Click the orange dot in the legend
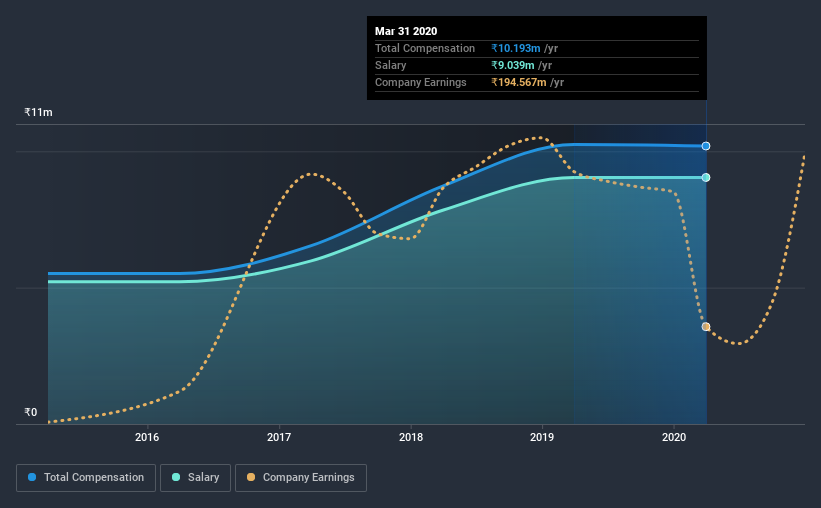Viewport: 821px width, 508px height. pos(251,477)
